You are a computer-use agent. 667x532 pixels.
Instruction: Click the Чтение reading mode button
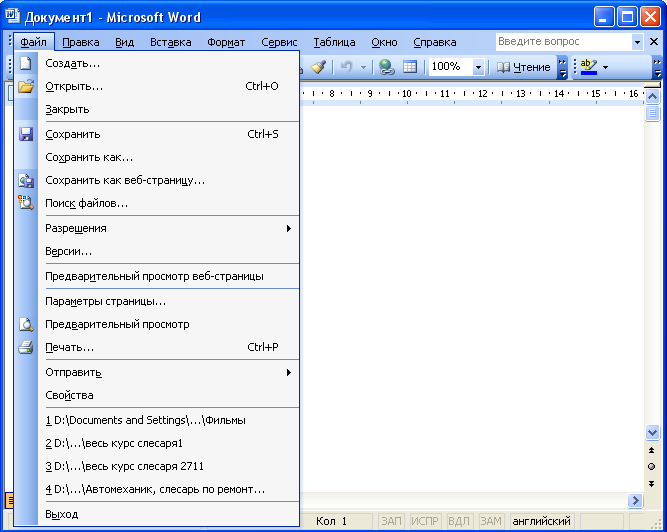click(524, 67)
